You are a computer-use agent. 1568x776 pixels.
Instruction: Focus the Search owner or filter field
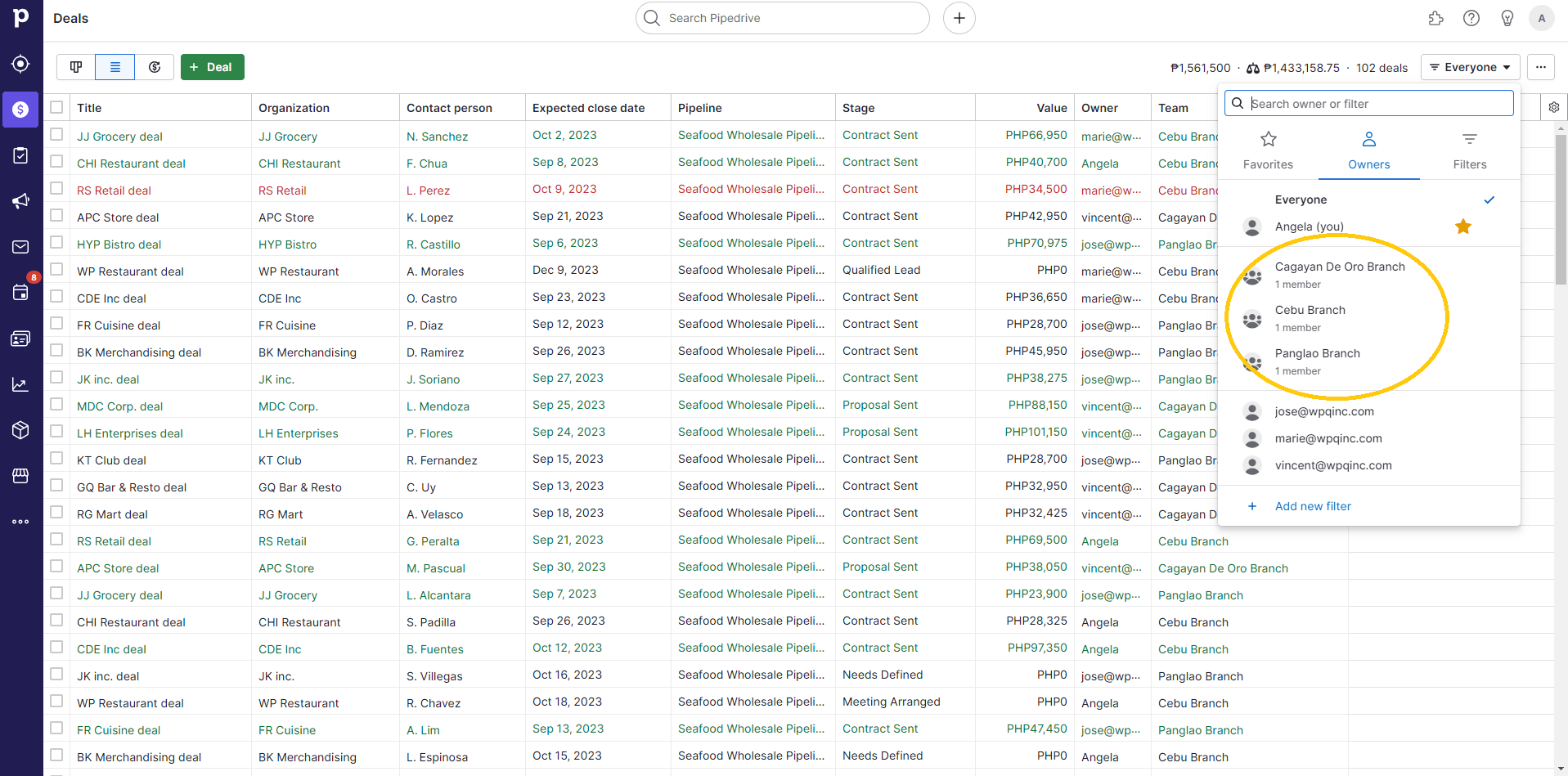click(x=1368, y=103)
